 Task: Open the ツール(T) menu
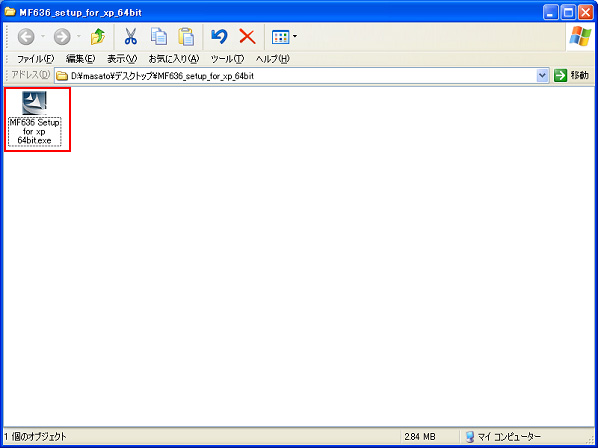[227, 59]
